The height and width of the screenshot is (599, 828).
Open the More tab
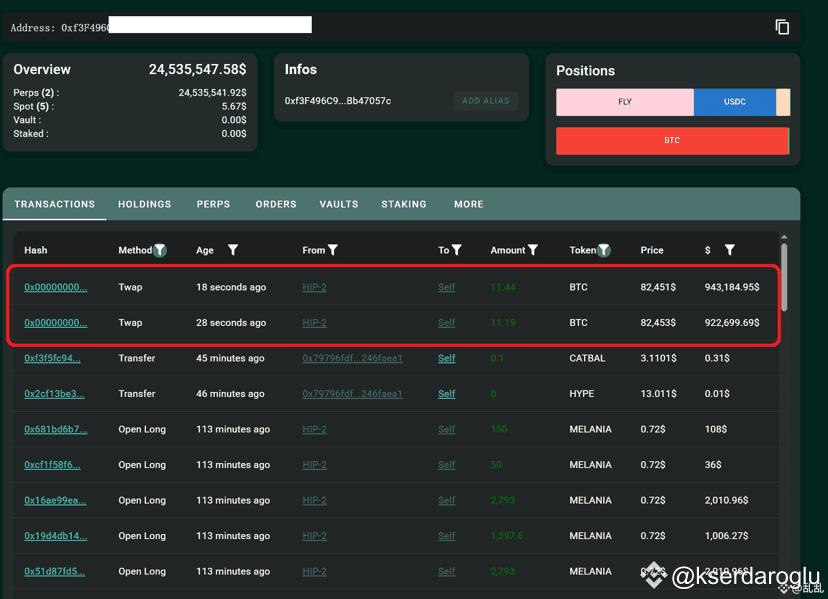tap(469, 204)
